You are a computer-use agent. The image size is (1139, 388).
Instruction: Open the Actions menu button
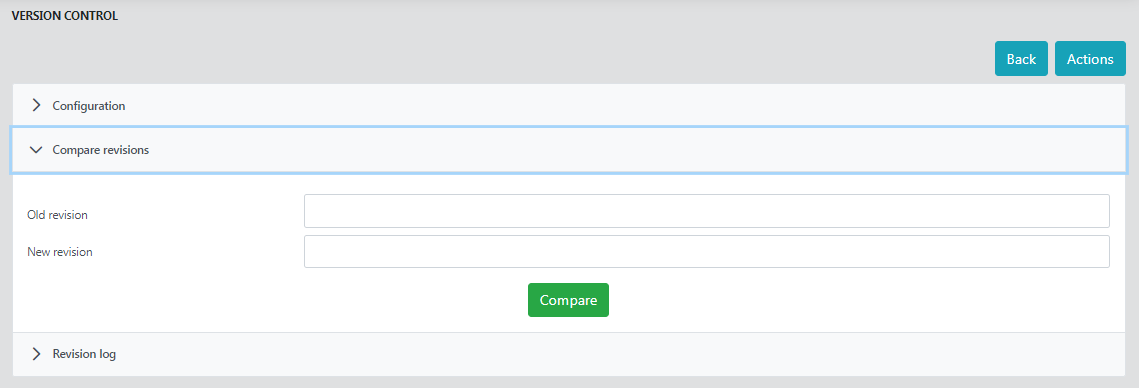click(1090, 59)
